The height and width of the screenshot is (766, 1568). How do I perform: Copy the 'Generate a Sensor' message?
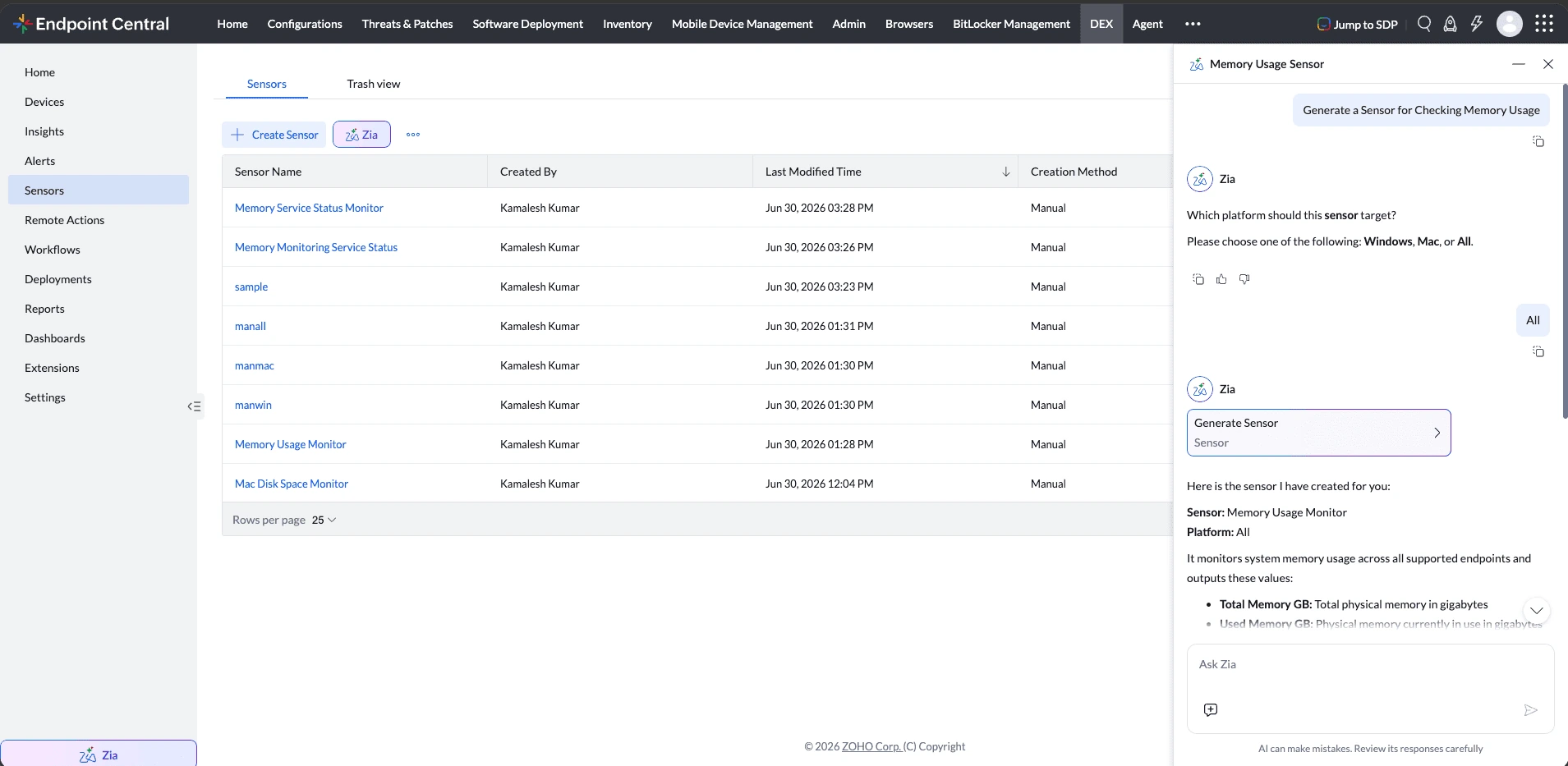pyautogui.click(x=1538, y=141)
